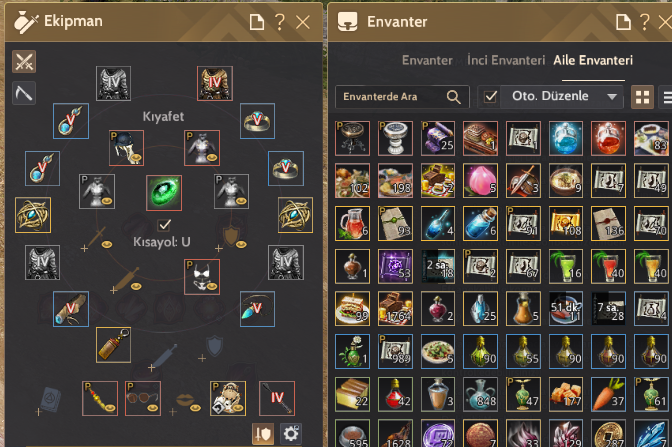Viewport: 672px width, 447px height.
Task: Expand the Oto. Düzenle dropdown arrow
Action: point(612,96)
